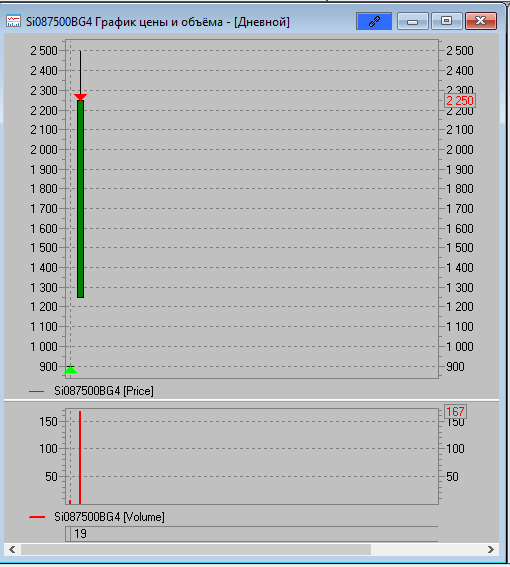Click the horizontal scrollbar right arrow
510x567 pixels.
pyautogui.click(x=490, y=550)
